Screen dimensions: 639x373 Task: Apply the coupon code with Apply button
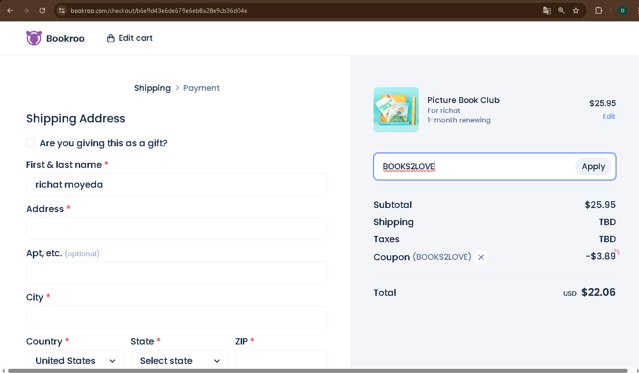593,166
